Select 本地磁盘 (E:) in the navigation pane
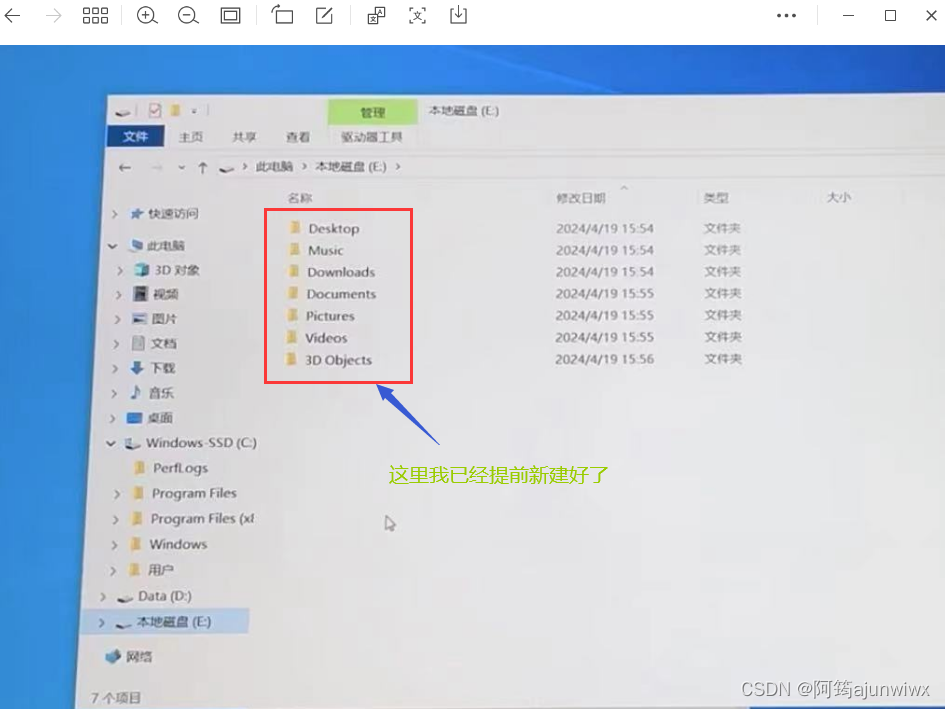Screen dimensions: 945x709 (174, 622)
